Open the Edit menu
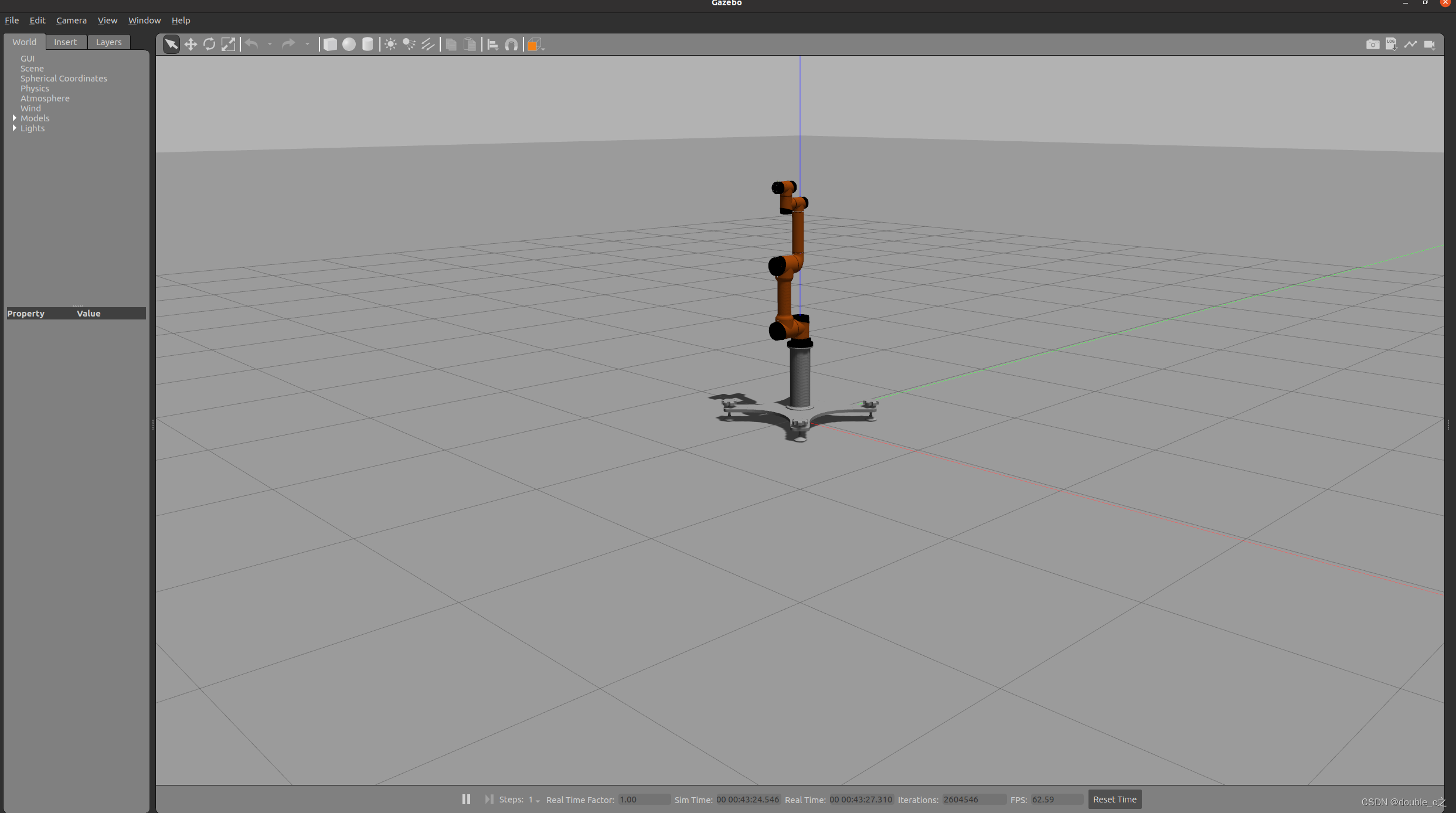 pyautogui.click(x=37, y=21)
